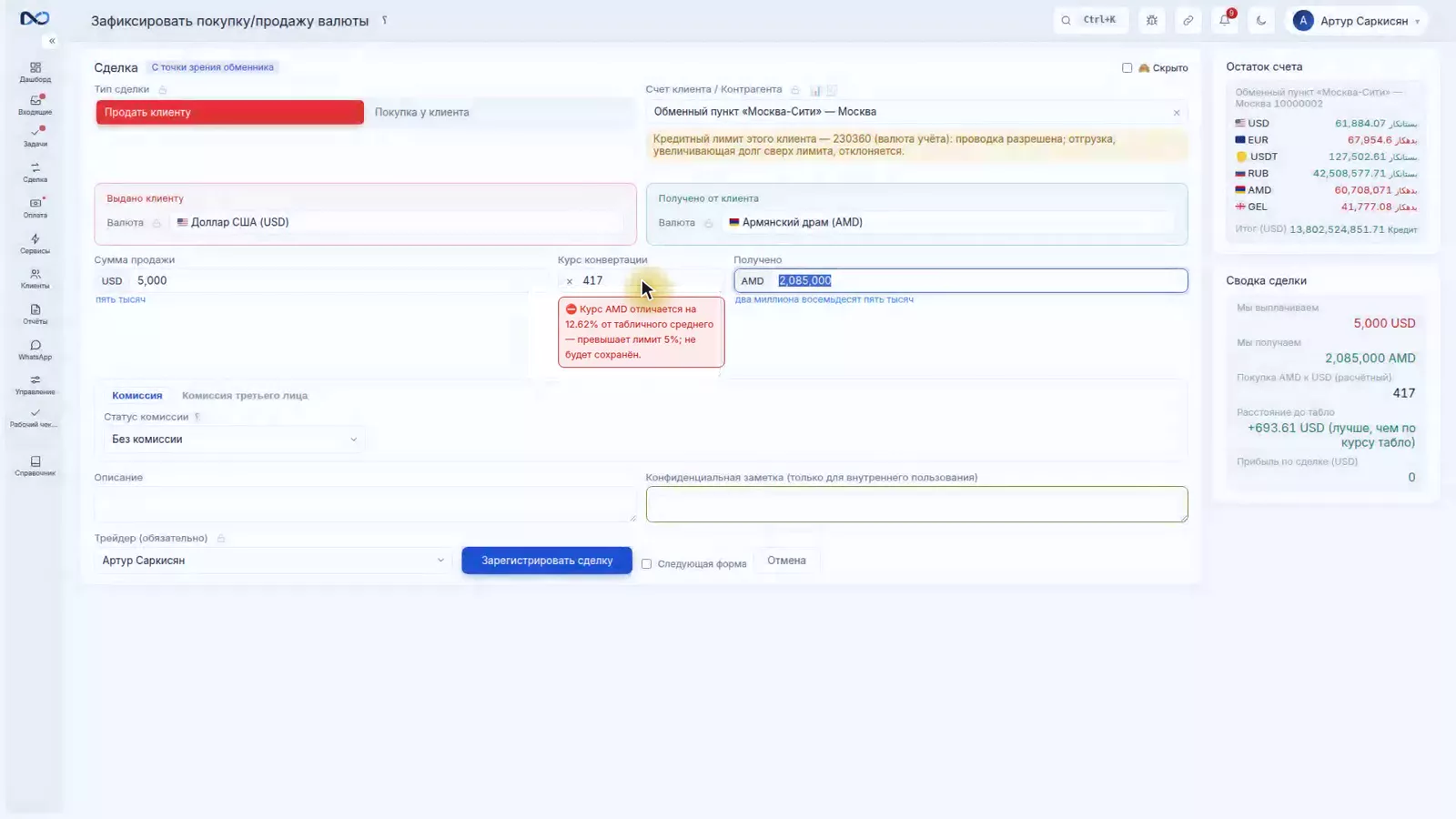Enable the Следующая форма checkbox
Viewport: 1456px width, 819px height.
(646, 563)
